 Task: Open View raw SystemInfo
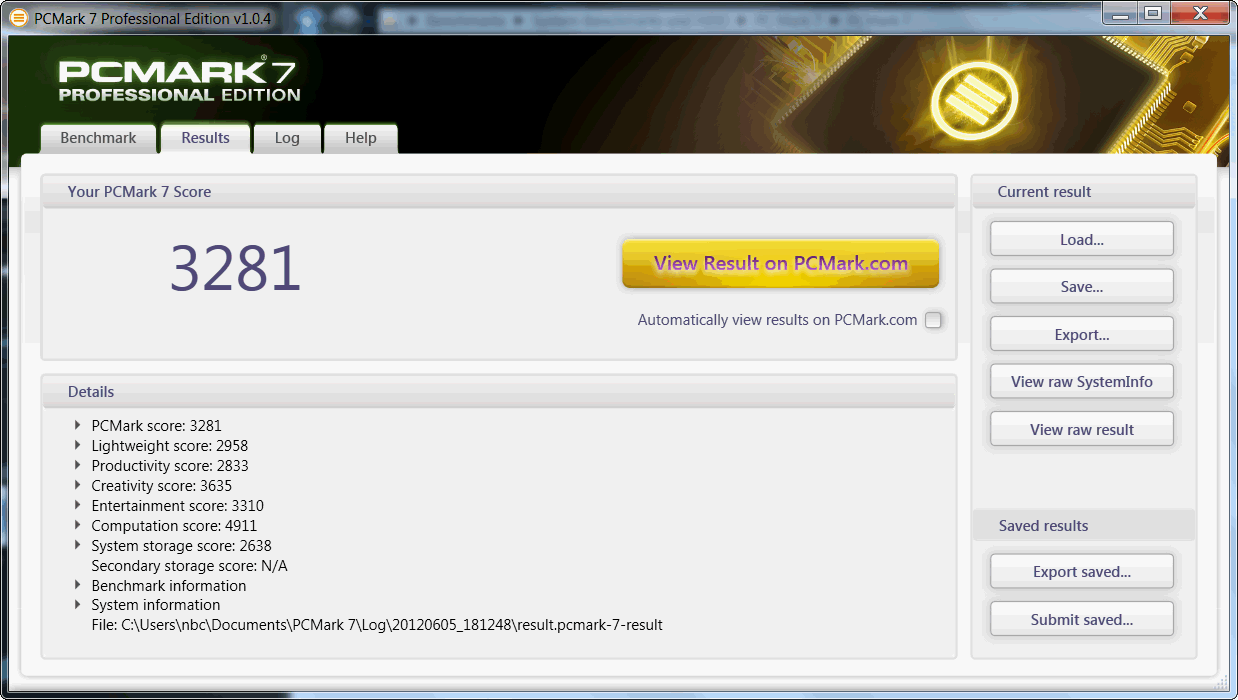click(1082, 382)
